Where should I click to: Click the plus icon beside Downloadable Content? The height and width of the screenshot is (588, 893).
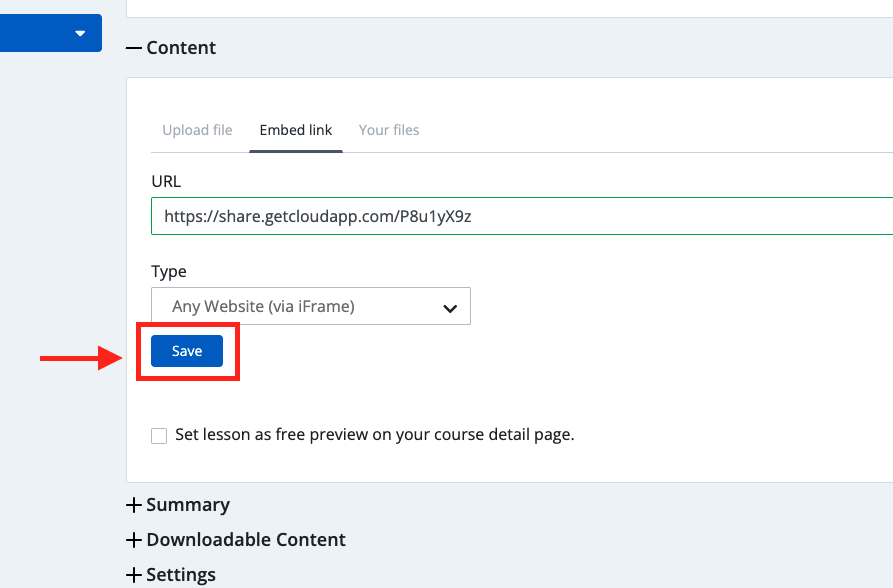134,540
